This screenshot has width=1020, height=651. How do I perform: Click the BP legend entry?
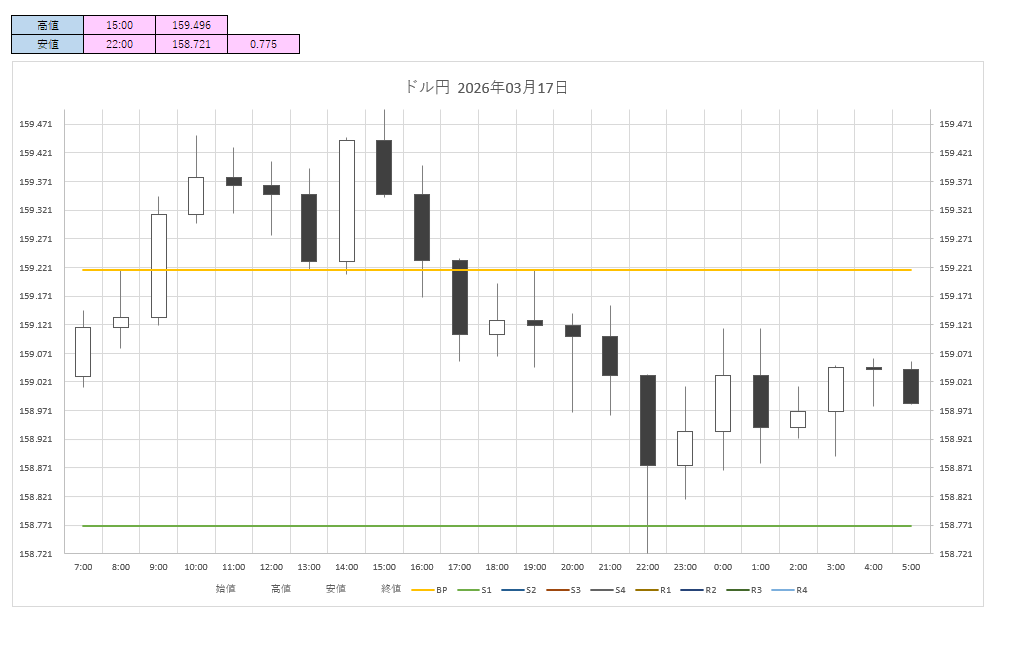(431, 590)
